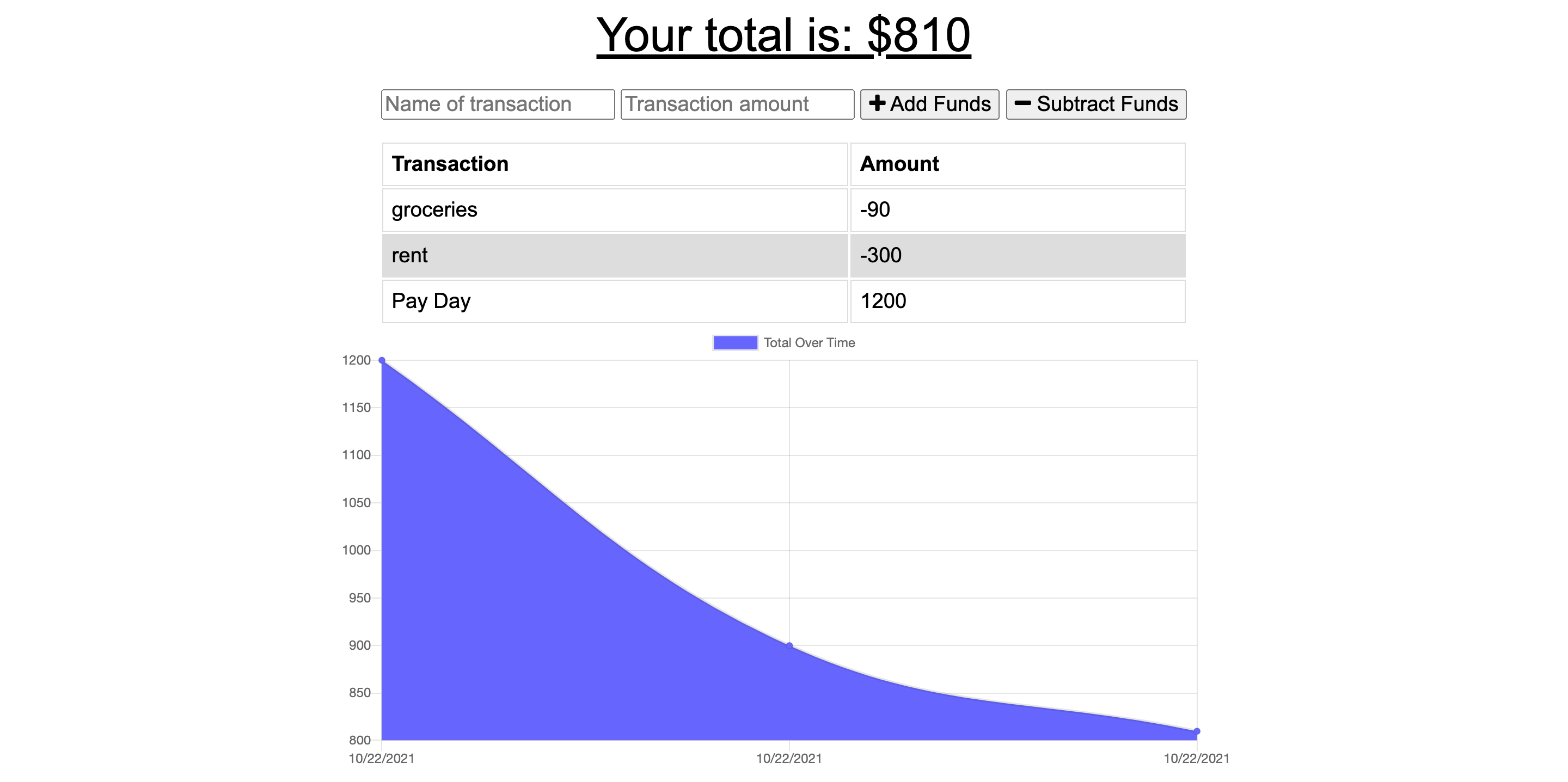Viewport: 1568px width, 782px height.
Task: Click the first data point at 1200
Action: click(x=382, y=360)
